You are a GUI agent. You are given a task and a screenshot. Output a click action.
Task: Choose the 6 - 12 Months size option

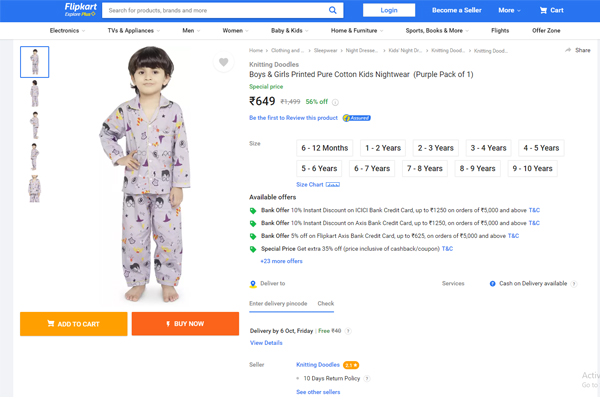[x=324, y=148]
